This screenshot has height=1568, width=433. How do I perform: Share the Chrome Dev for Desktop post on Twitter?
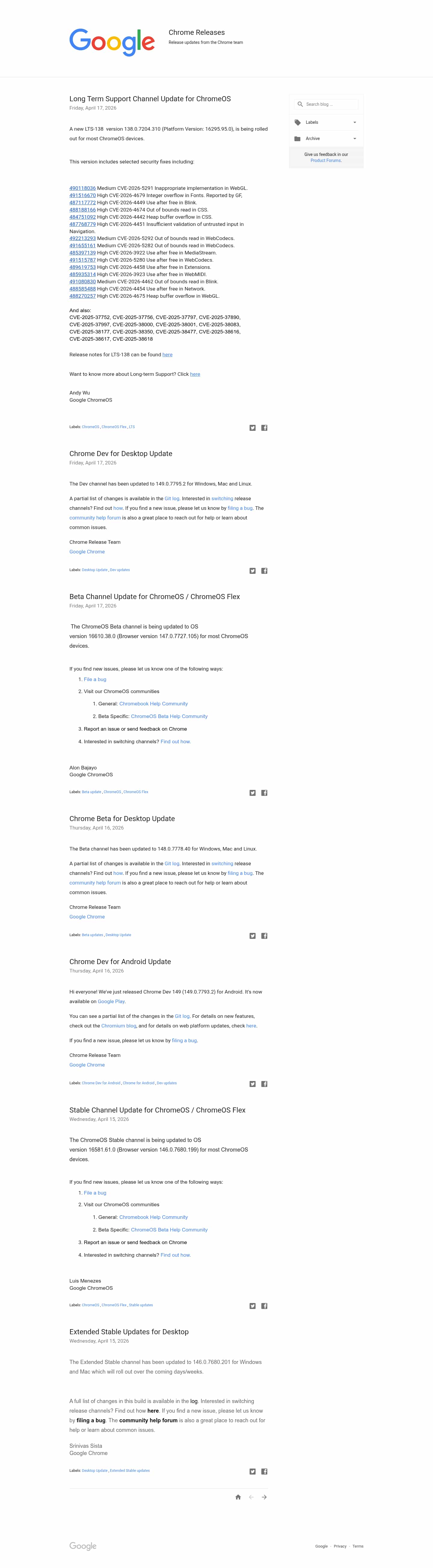pos(253,571)
